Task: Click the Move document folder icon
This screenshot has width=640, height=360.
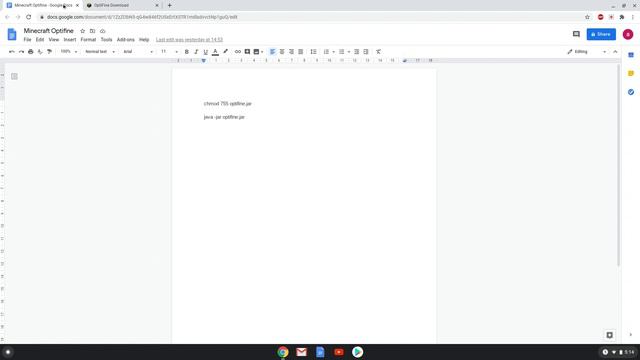Action: click(93, 31)
